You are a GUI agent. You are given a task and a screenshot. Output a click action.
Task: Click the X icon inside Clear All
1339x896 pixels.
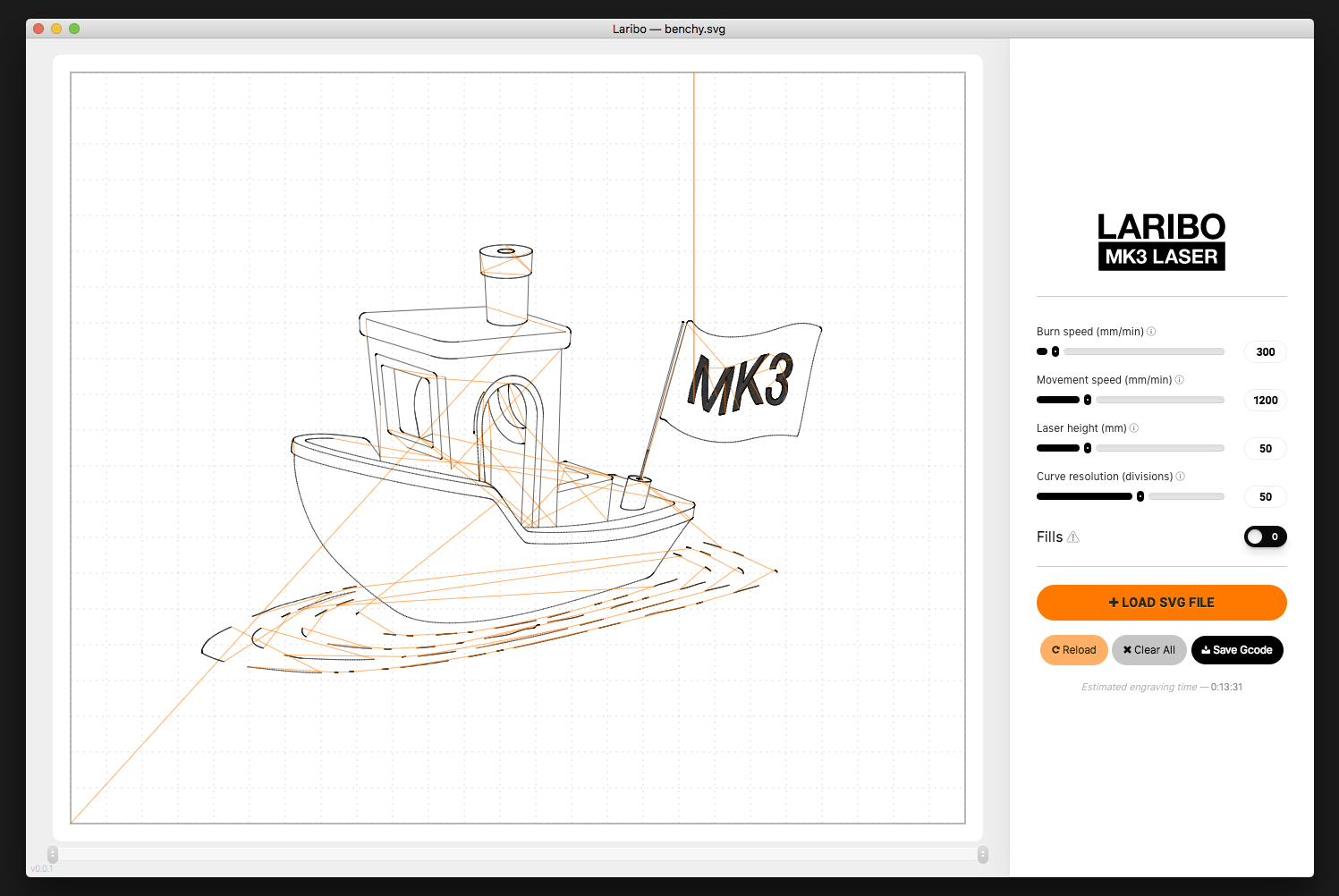pos(1127,650)
